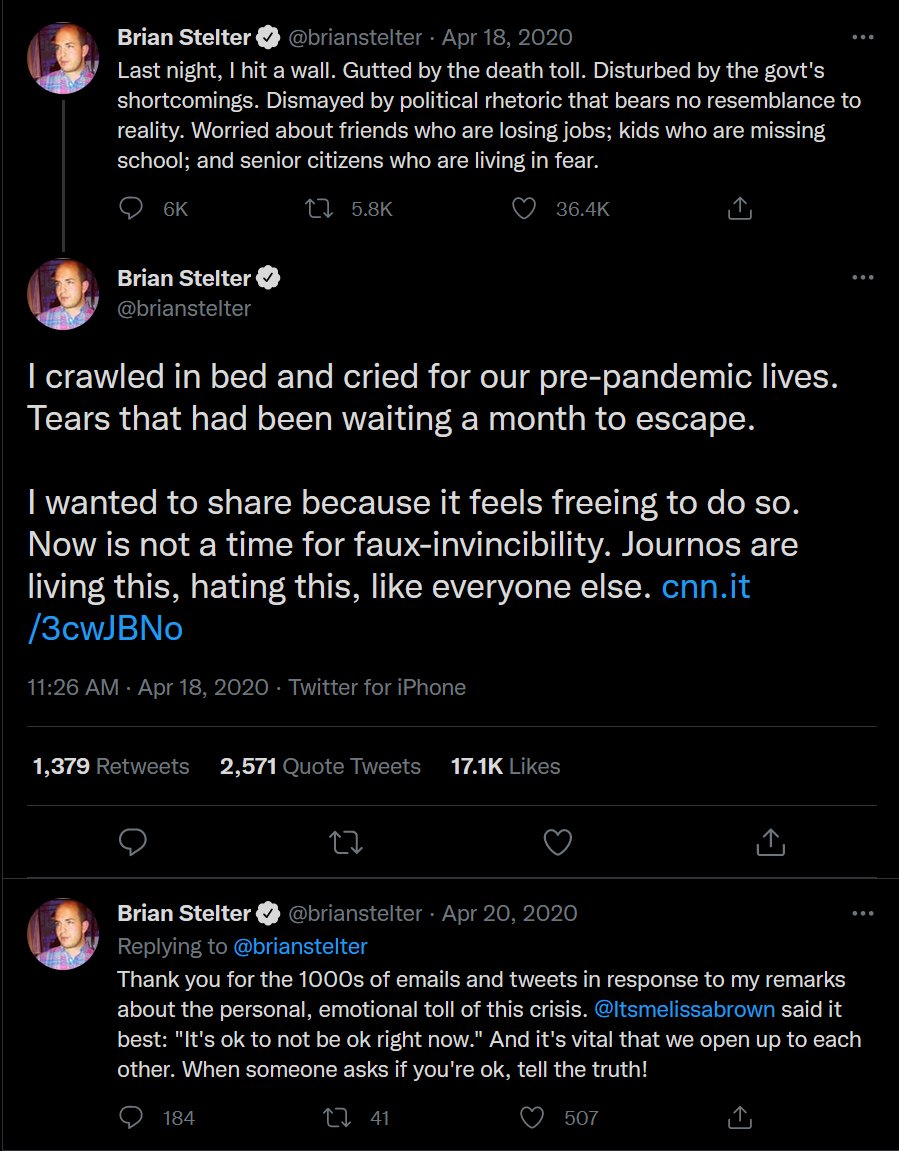The height and width of the screenshot is (1151, 899).
Task: Open more options menu on first tweet
Action: pyautogui.click(x=863, y=37)
